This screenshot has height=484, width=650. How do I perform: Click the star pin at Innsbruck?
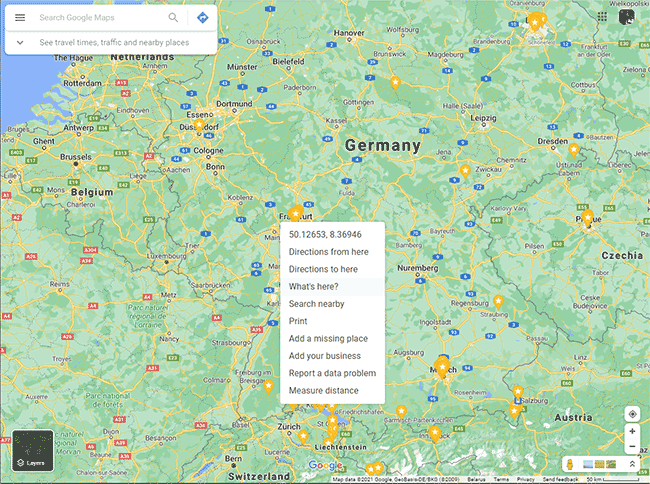pos(434,434)
